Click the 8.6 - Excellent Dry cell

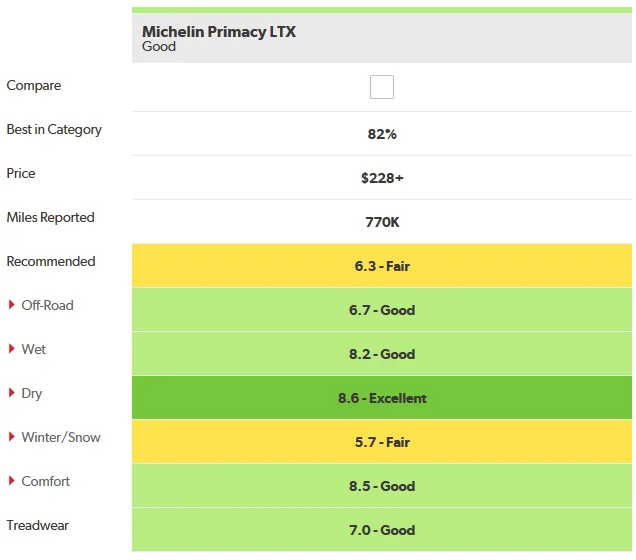pyautogui.click(x=382, y=398)
